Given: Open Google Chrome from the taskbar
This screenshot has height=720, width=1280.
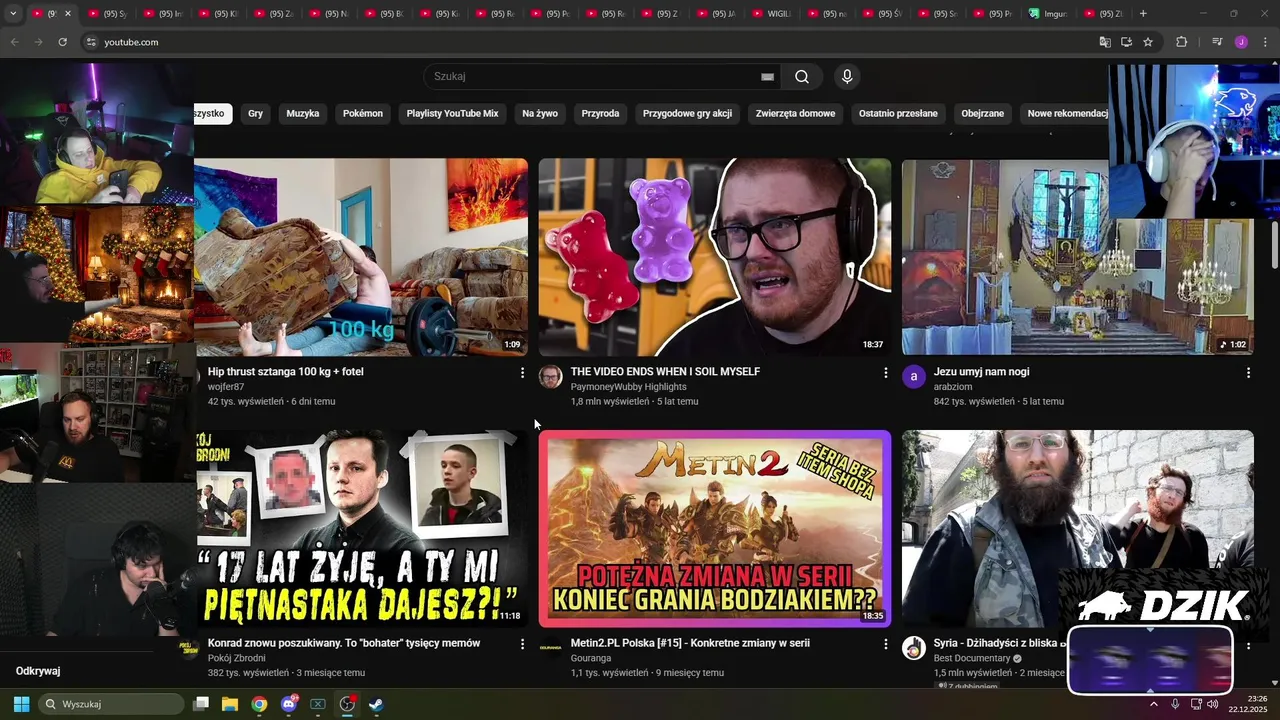Looking at the screenshot, I should click(259, 704).
